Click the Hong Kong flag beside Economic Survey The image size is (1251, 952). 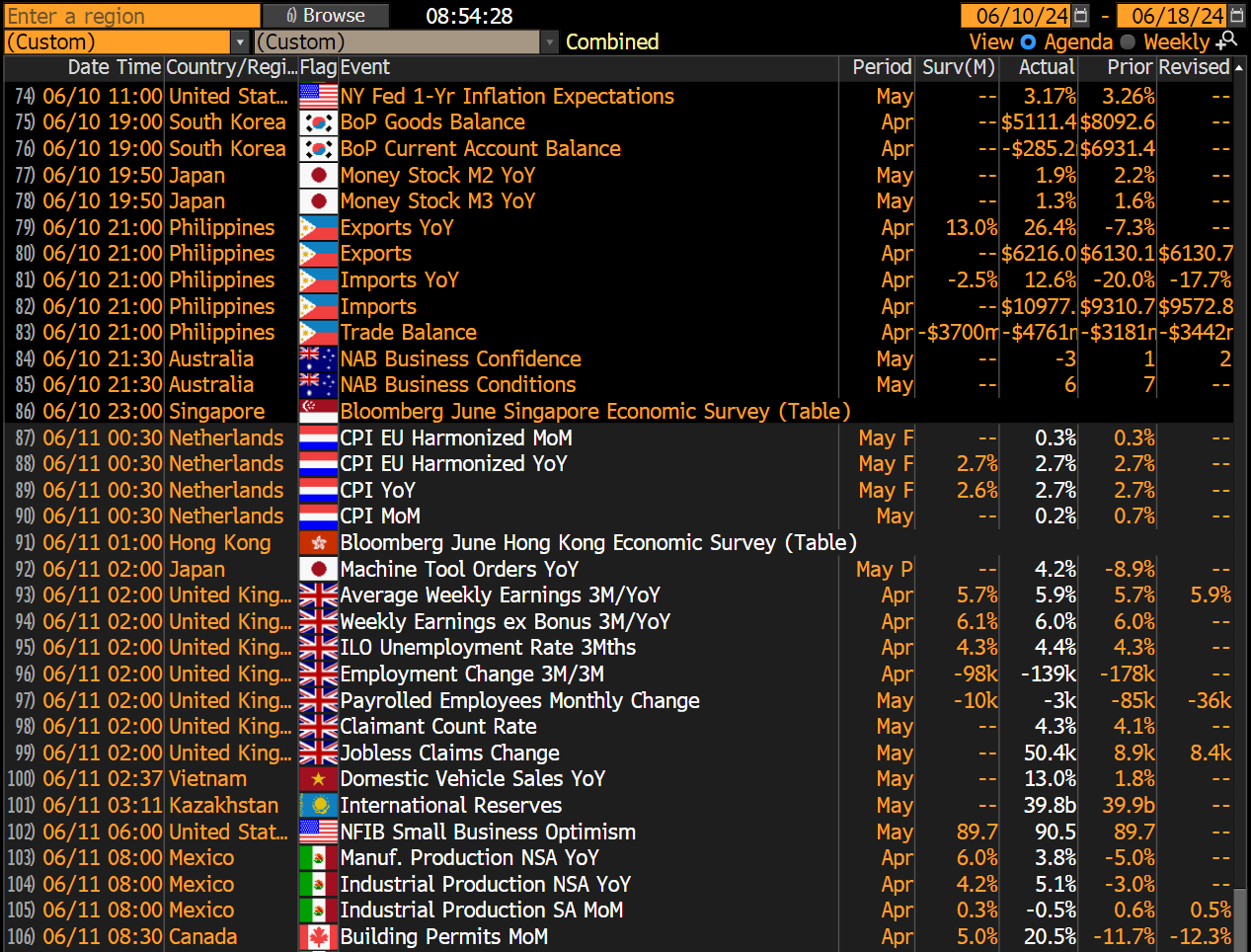click(x=318, y=542)
